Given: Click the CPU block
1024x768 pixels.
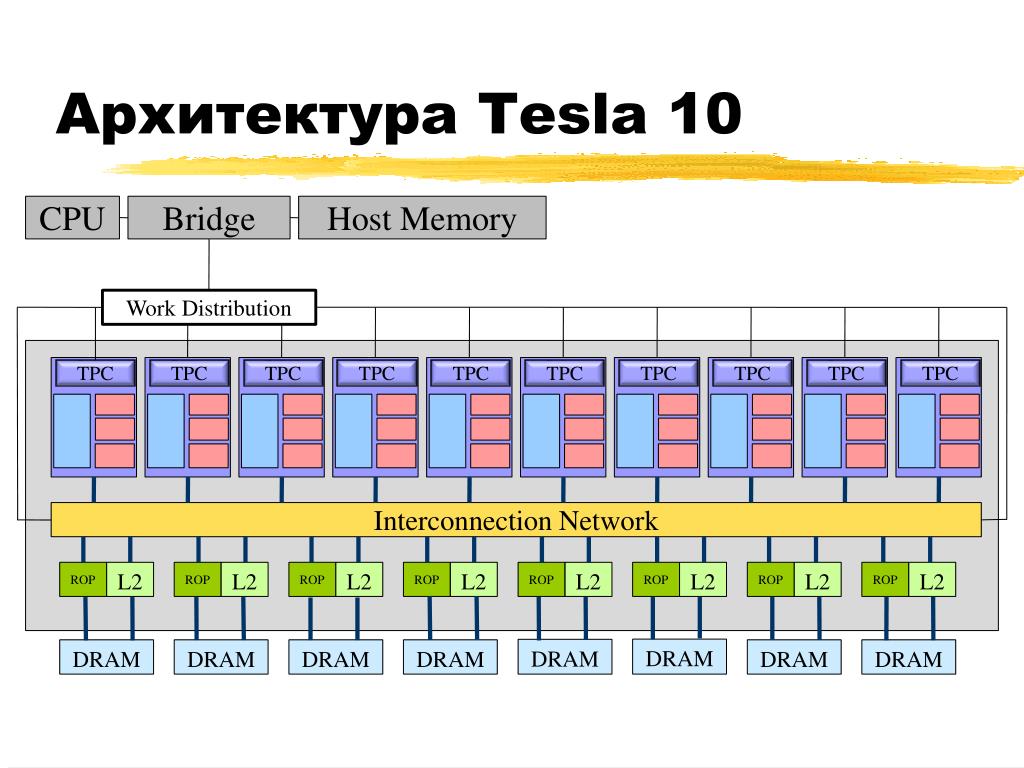Looking at the screenshot, I should 72,218.
